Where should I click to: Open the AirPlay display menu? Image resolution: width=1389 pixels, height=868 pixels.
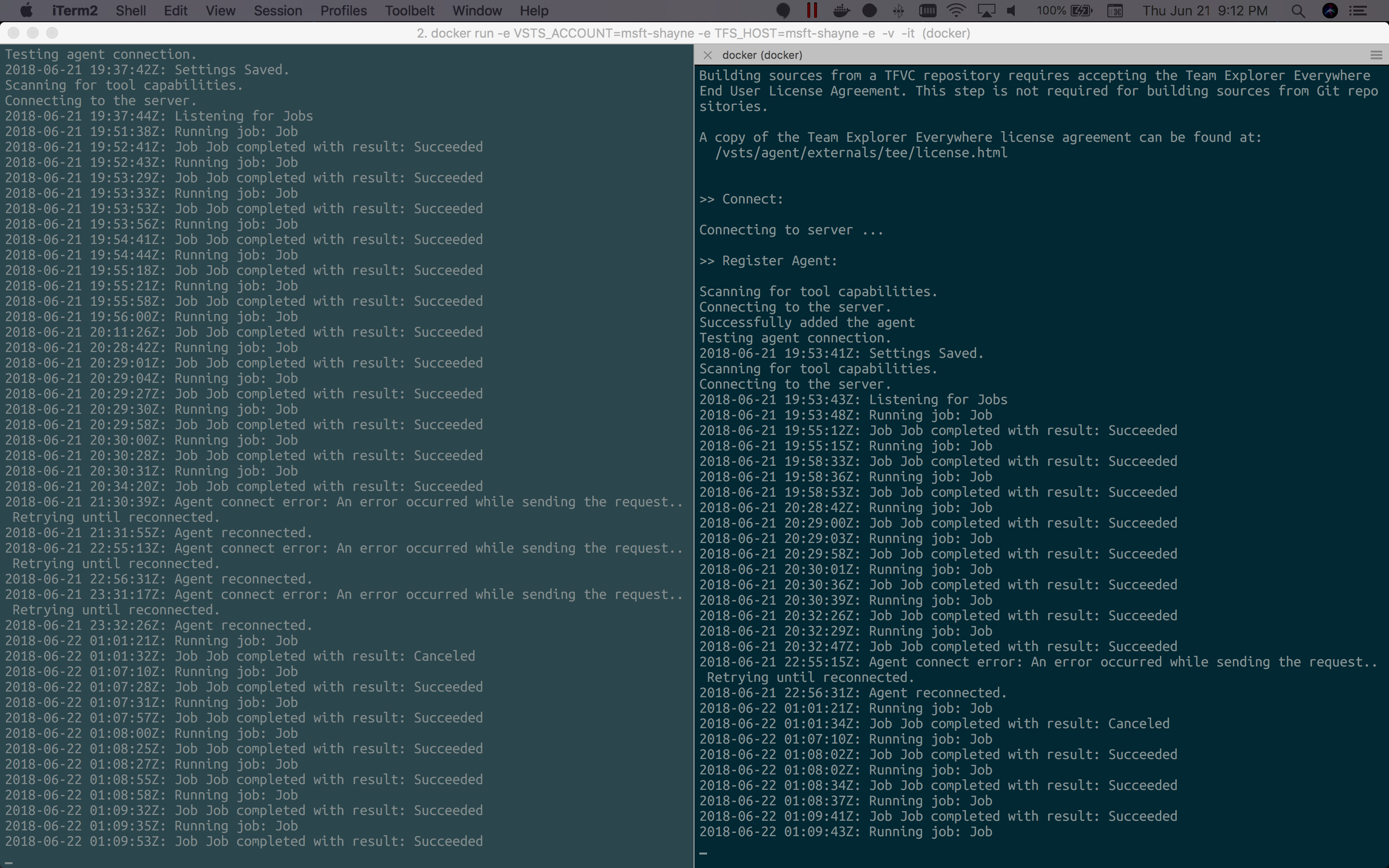click(985, 10)
